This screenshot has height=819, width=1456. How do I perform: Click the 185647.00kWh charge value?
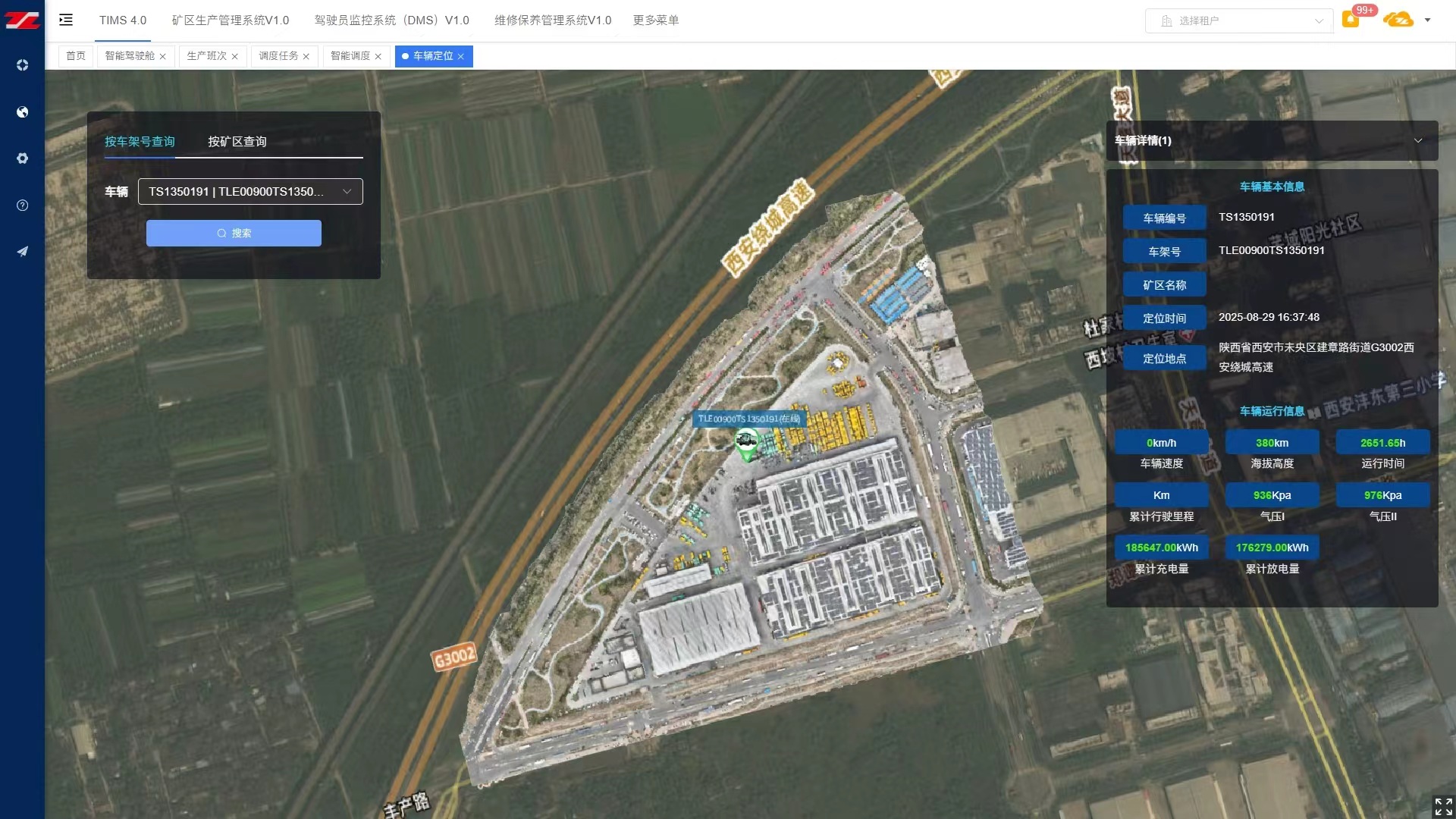(1161, 548)
